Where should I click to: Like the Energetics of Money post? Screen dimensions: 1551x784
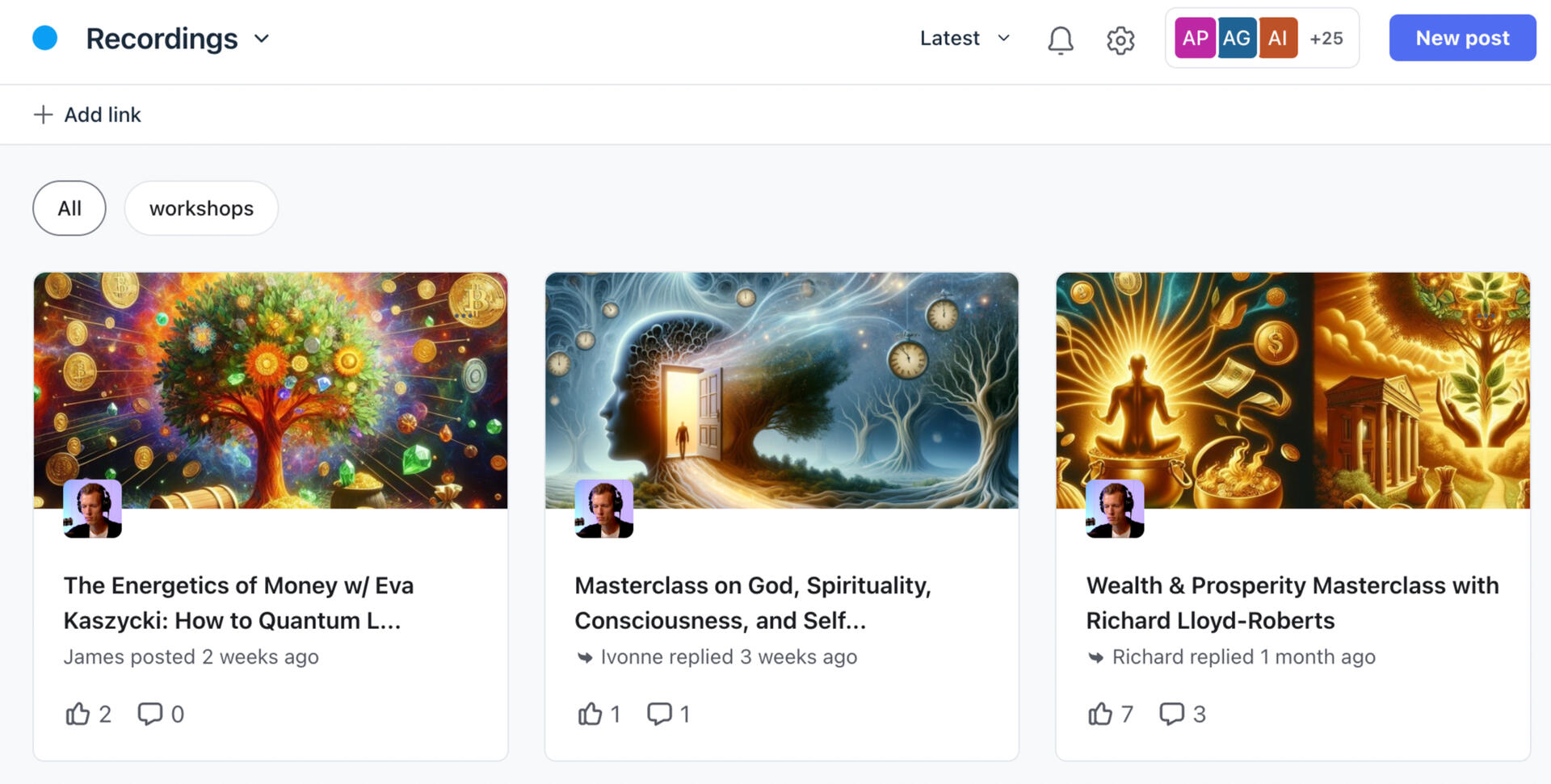click(x=78, y=714)
